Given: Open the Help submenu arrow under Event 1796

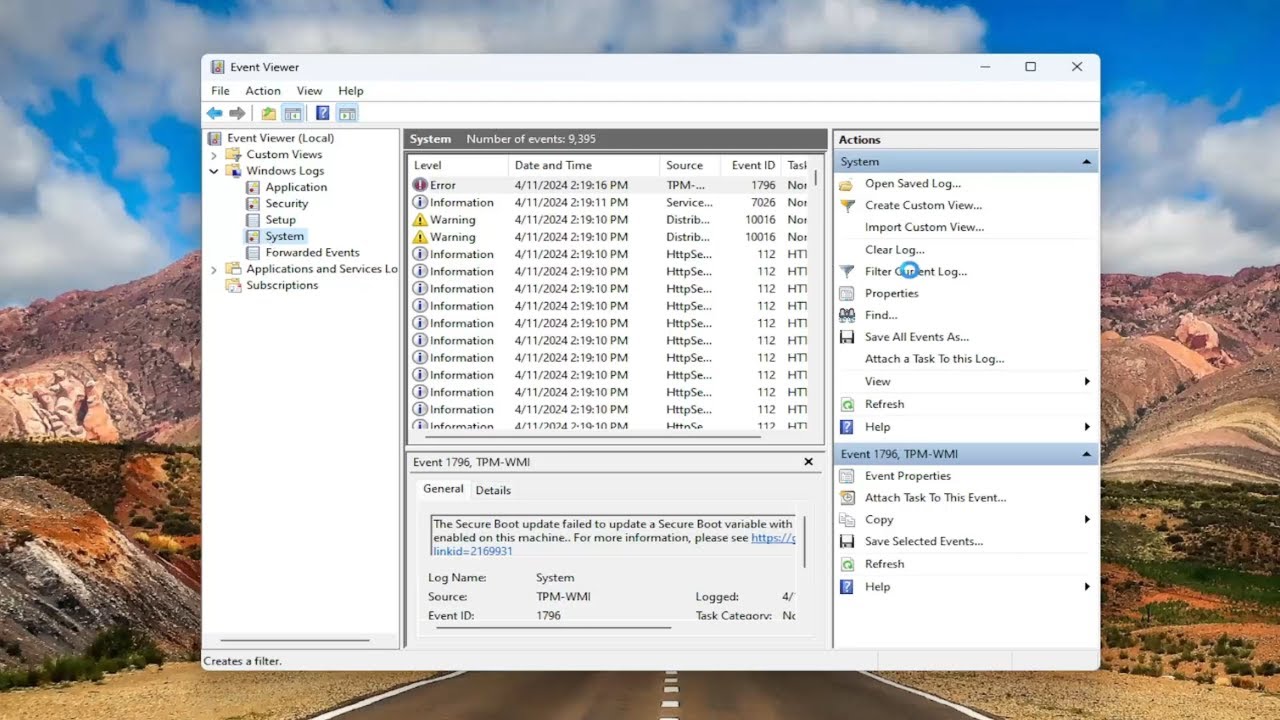Looking at the screenshot, I should point(1087,587).
